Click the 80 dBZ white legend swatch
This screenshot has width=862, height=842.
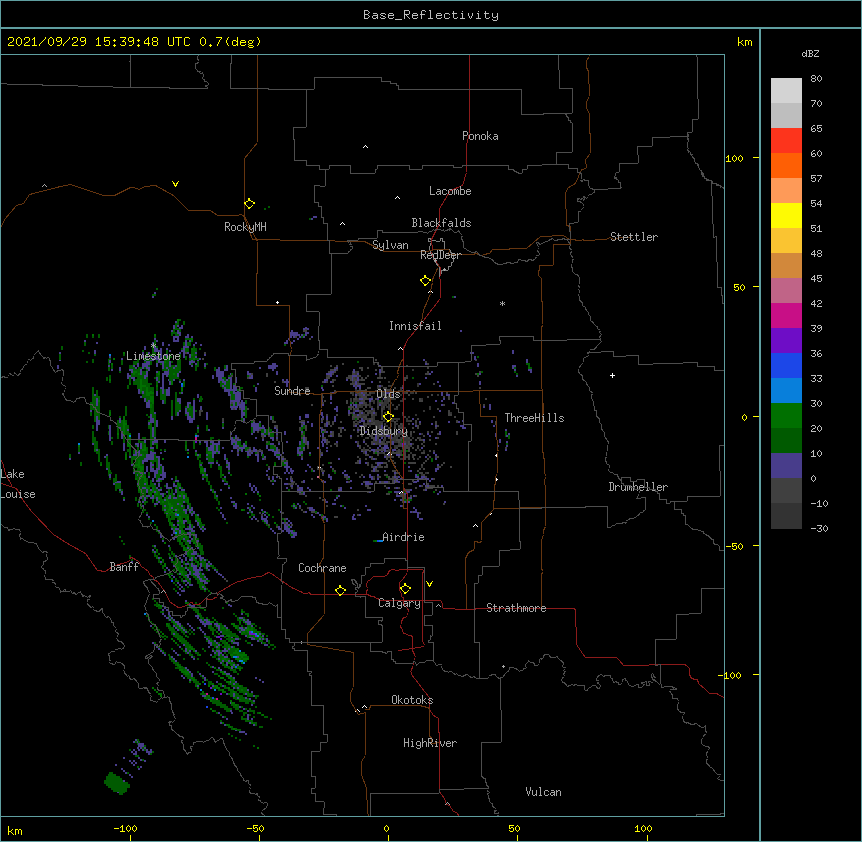point(786,91)
